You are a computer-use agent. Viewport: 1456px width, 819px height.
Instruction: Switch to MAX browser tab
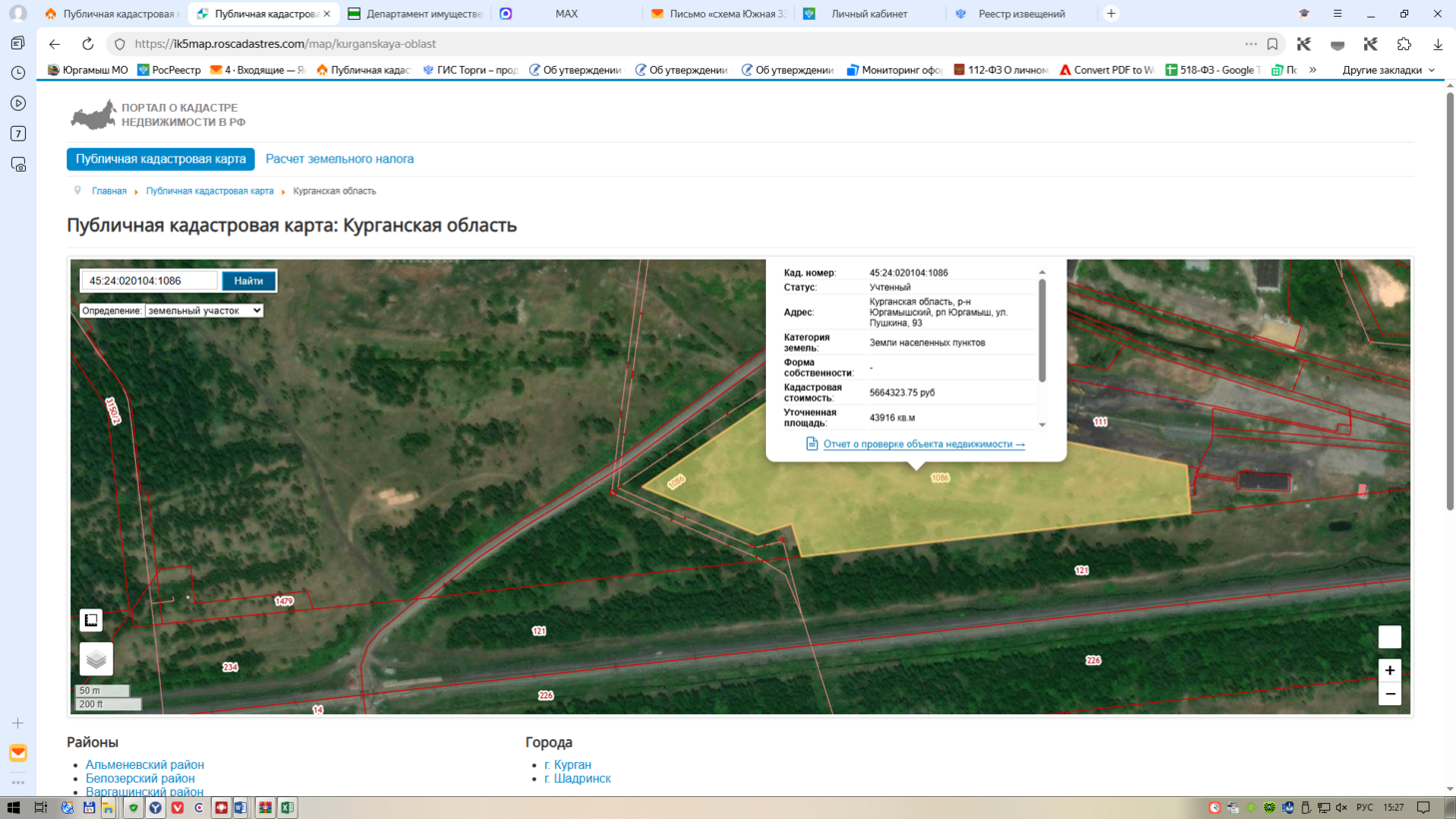tap(566, 14)
